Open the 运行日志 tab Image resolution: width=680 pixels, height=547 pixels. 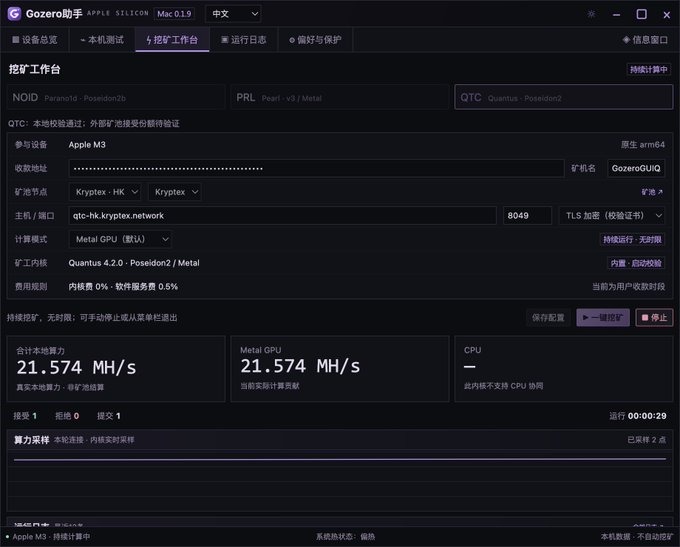(x=244, y=40)
